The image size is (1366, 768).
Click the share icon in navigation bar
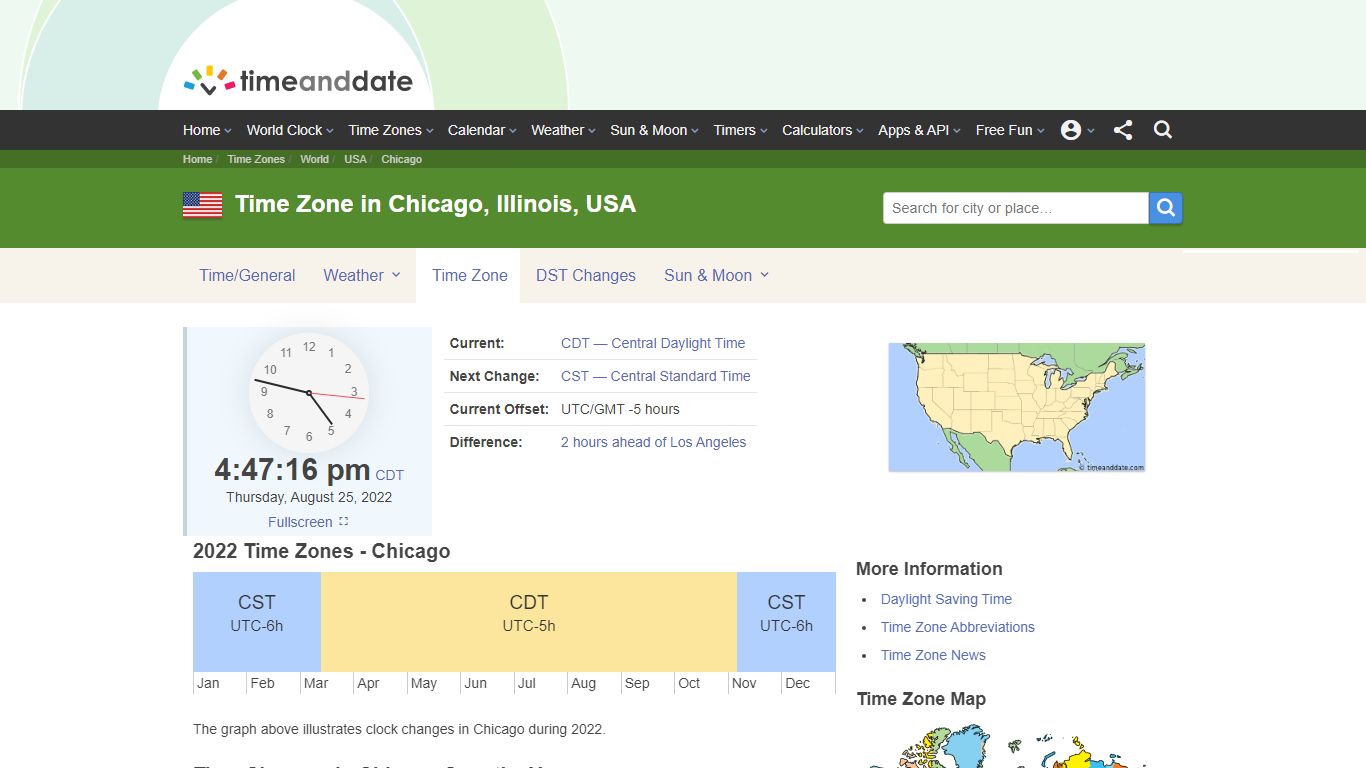pos(1123,130)
